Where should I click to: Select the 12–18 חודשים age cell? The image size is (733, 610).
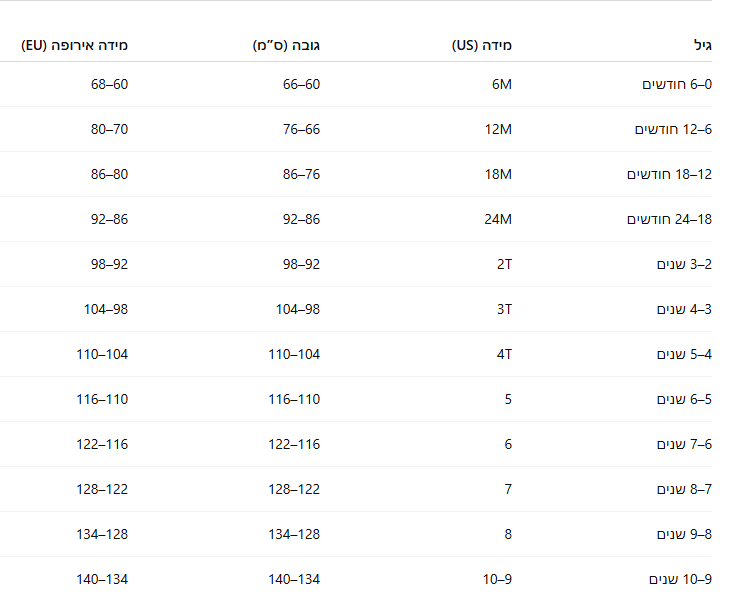click(x=669, y=174)
